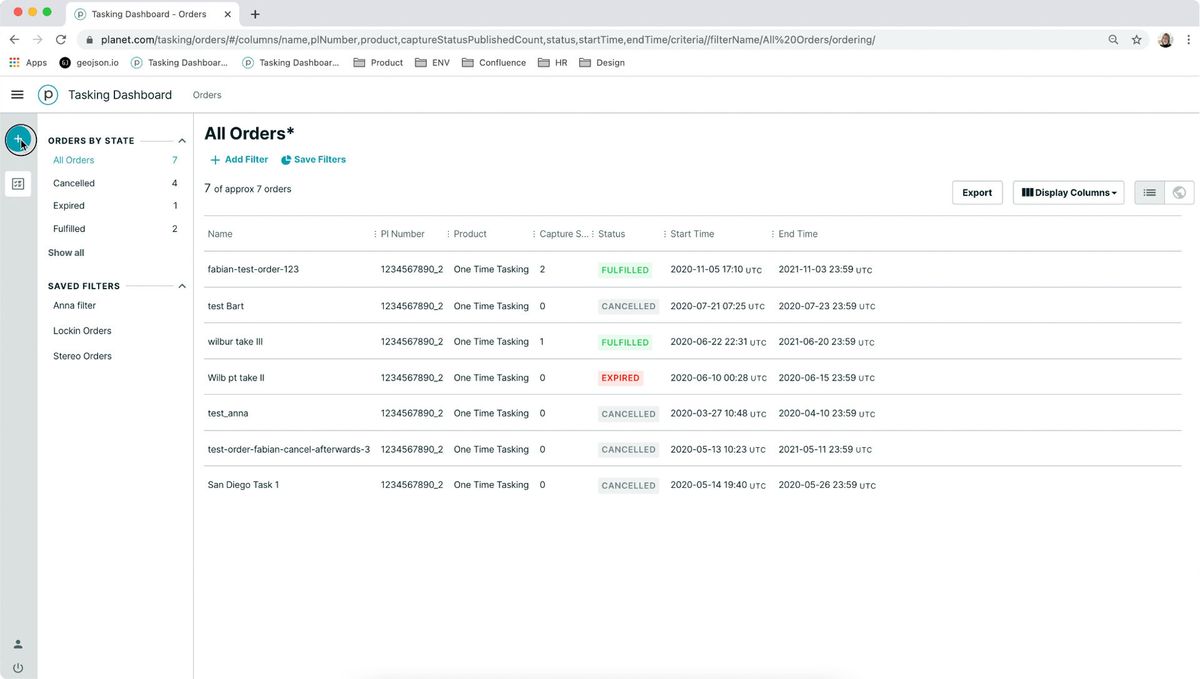Click the Planet logo icon
Screen dimensions: 1200x679
48,95
